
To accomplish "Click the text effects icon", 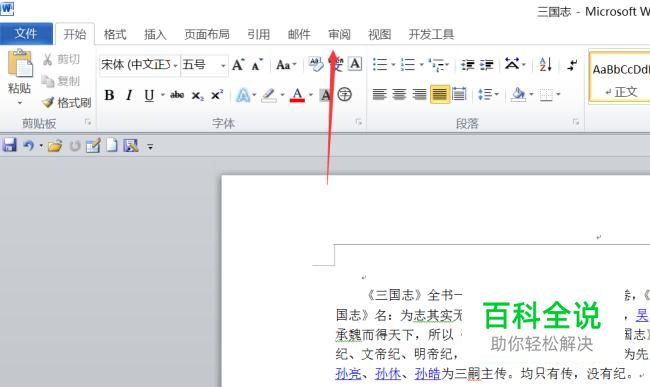I will (243, 95).
